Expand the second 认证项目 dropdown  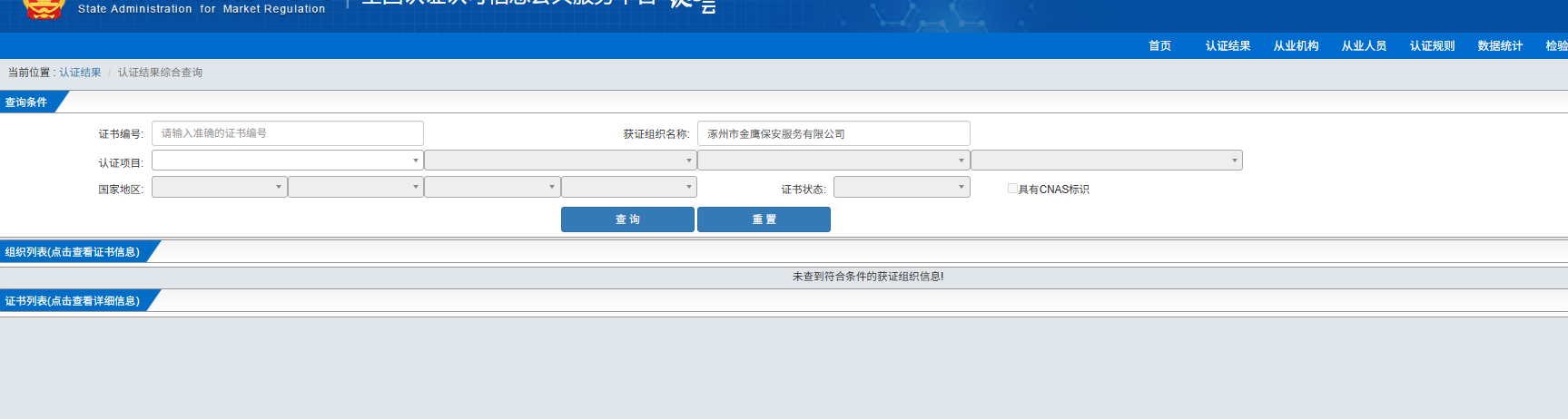pos(560,161)
